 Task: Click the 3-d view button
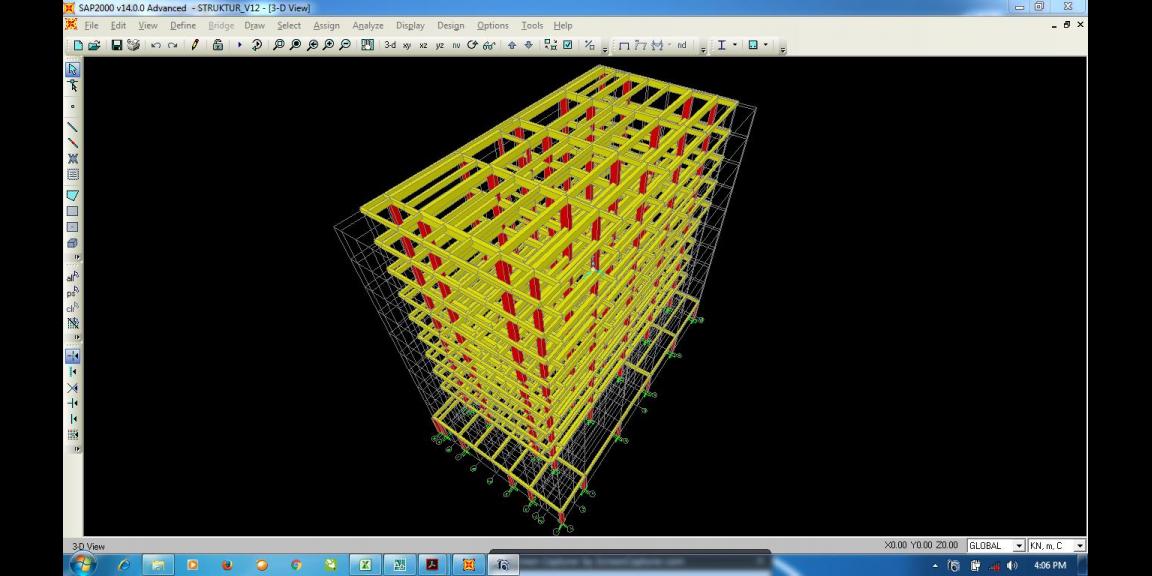[390, 45]
